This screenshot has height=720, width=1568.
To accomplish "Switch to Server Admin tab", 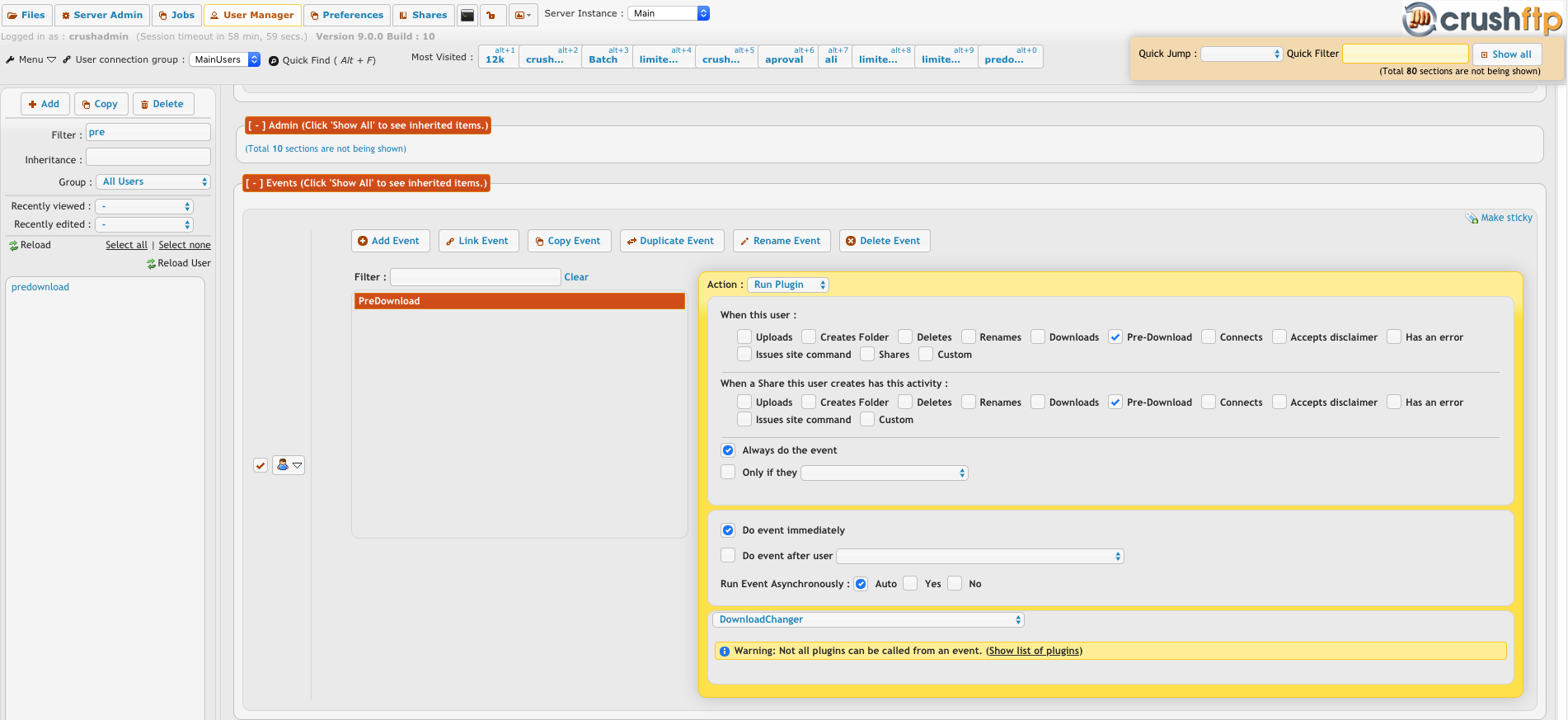I will click(x=102, y=15).
